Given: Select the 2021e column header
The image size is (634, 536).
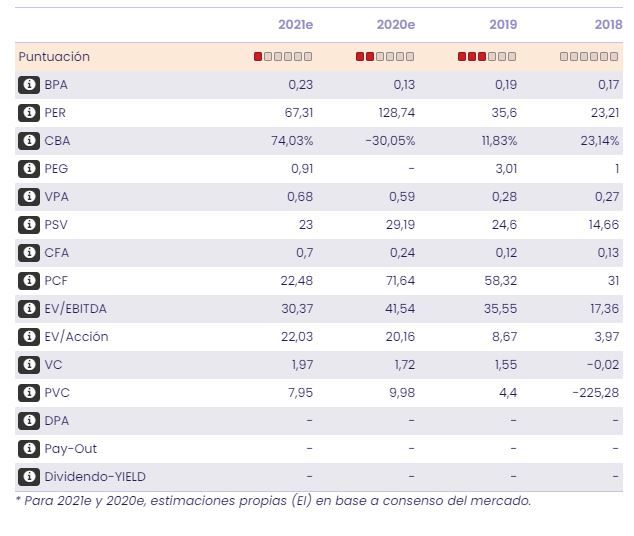Looking at the screenshot, I should (x=295, y=24).
